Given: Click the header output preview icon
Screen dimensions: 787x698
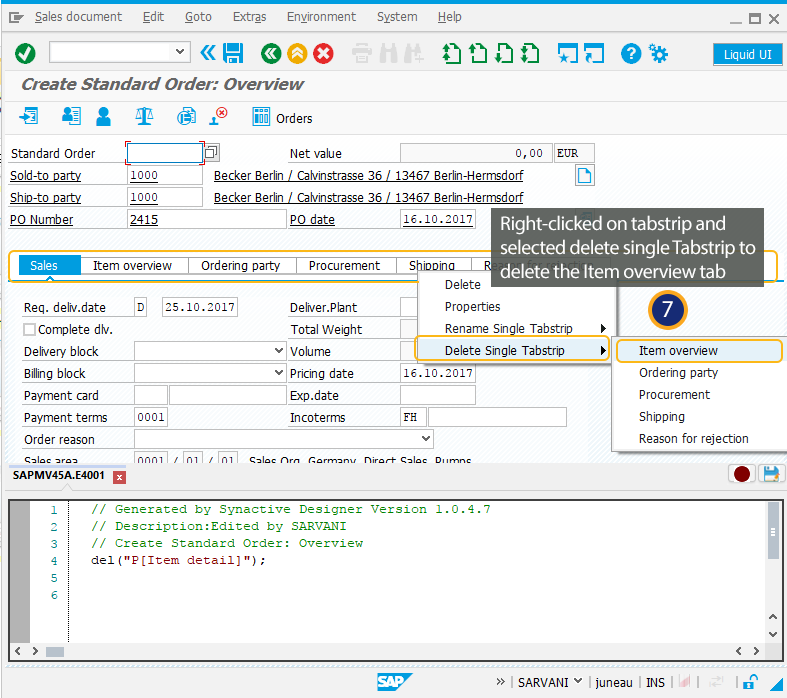Looking at the screenshot, I should pos(71,116).
